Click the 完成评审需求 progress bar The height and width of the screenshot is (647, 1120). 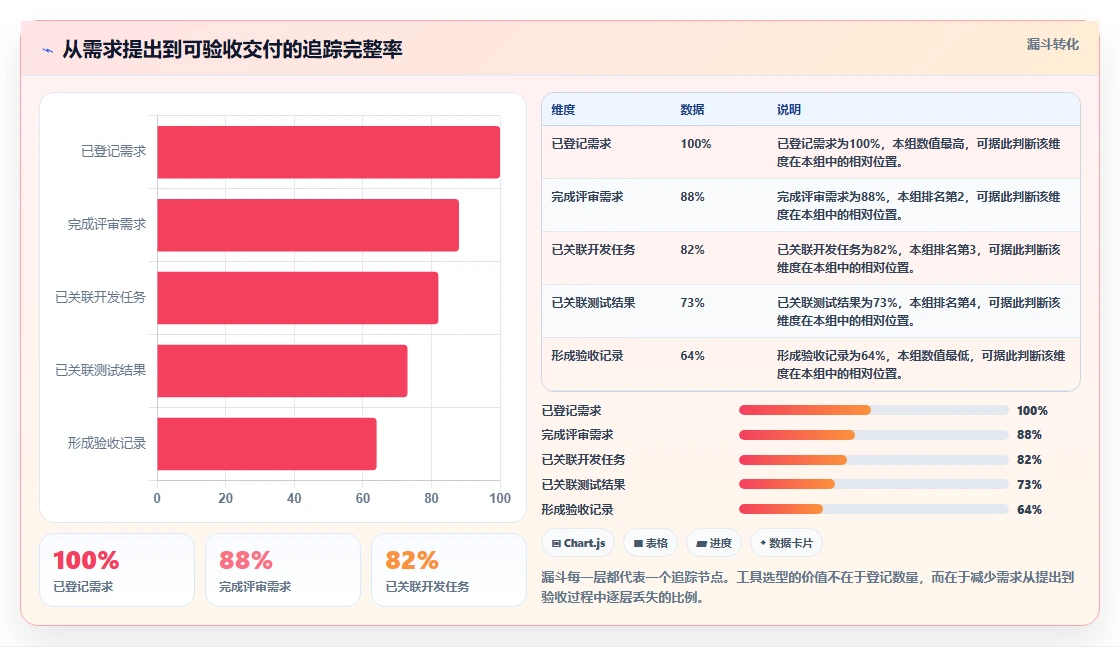(874, 435)
